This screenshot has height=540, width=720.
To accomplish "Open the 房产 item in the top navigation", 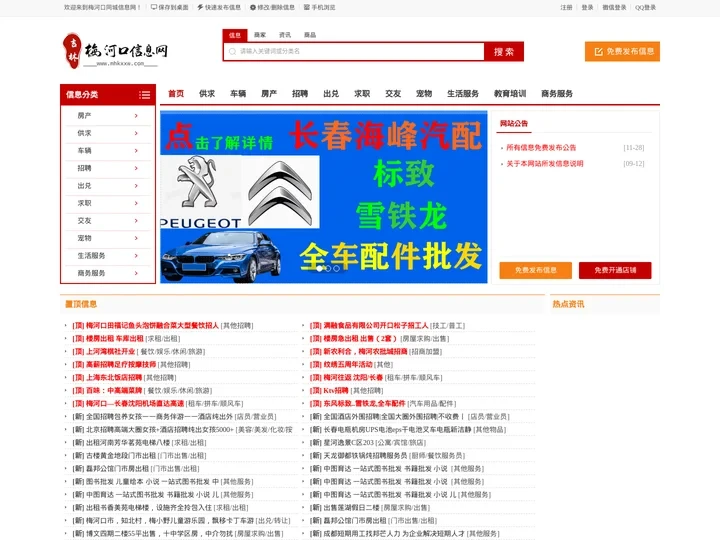I will 269,94.
